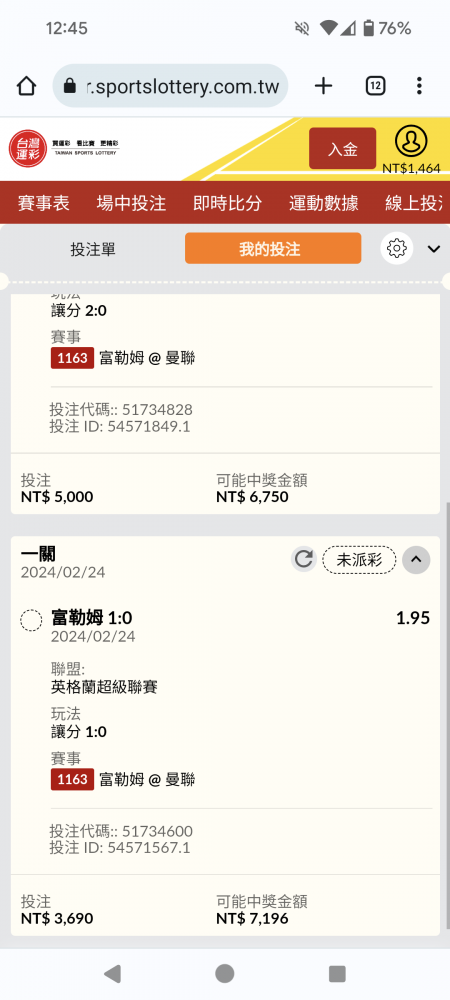Refresh the 一關 bet status
The image size is (450, 1000).
(x=303, y=560)
